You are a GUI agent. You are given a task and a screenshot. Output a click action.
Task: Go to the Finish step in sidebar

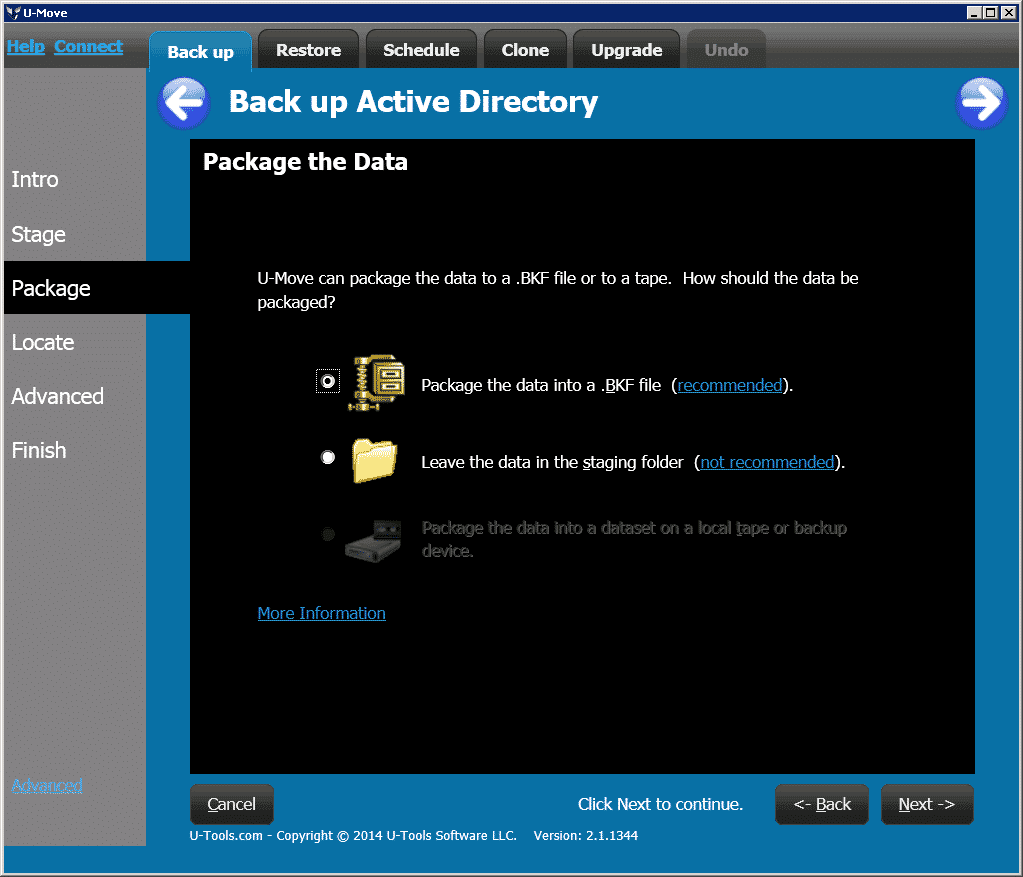(39, 450)
